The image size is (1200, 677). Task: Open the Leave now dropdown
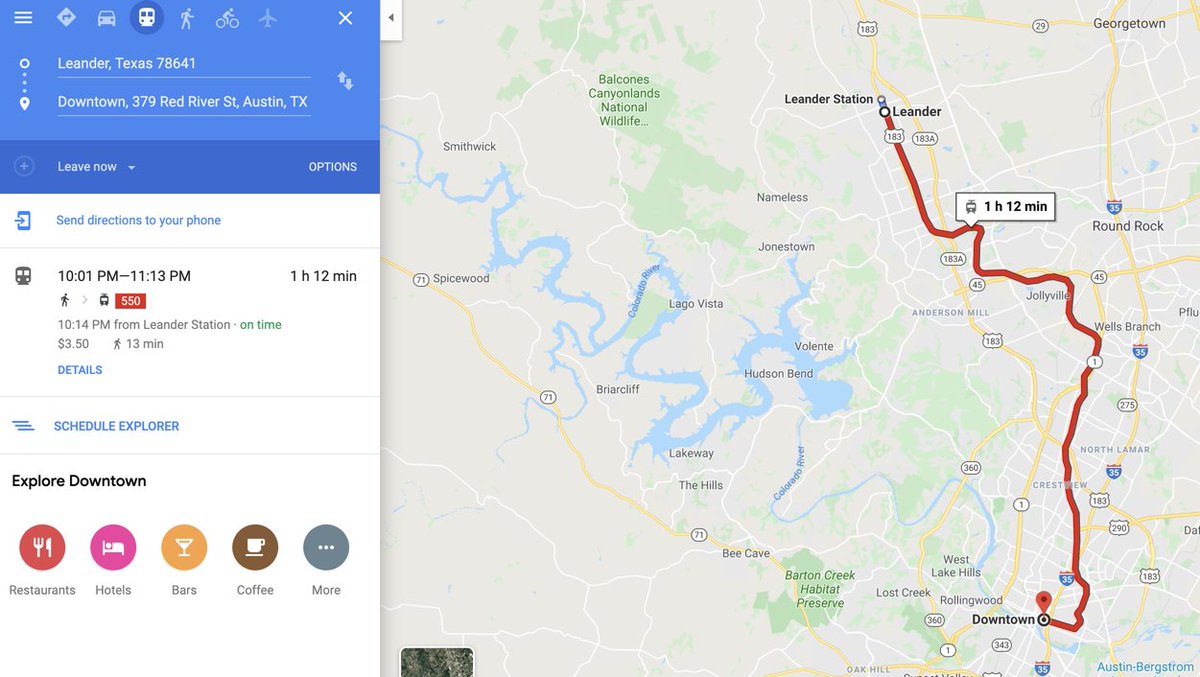tap(96, 167)
